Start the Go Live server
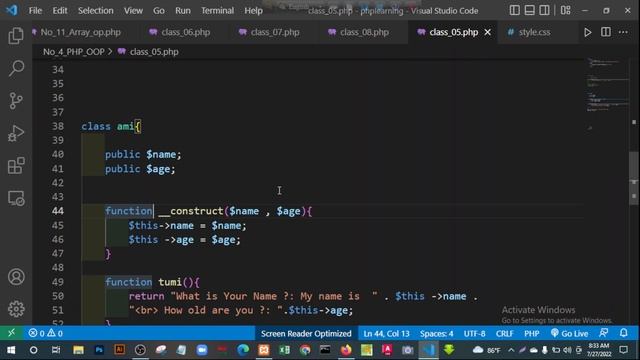 569,333
